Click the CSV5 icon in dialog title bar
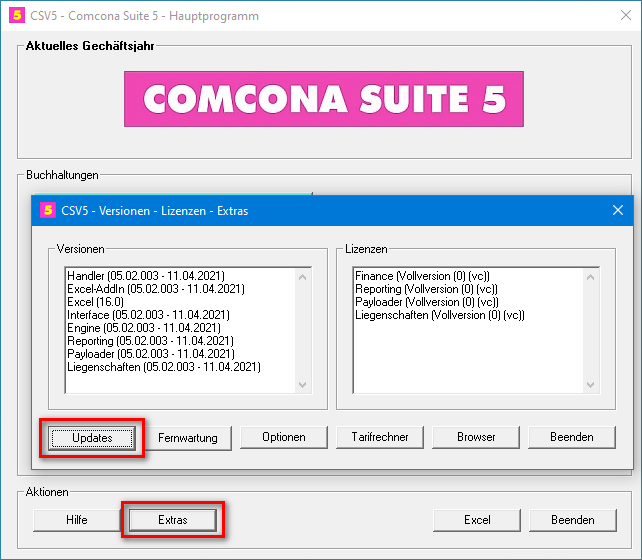This screenshot has height=560, width=642. pos(48,210)
